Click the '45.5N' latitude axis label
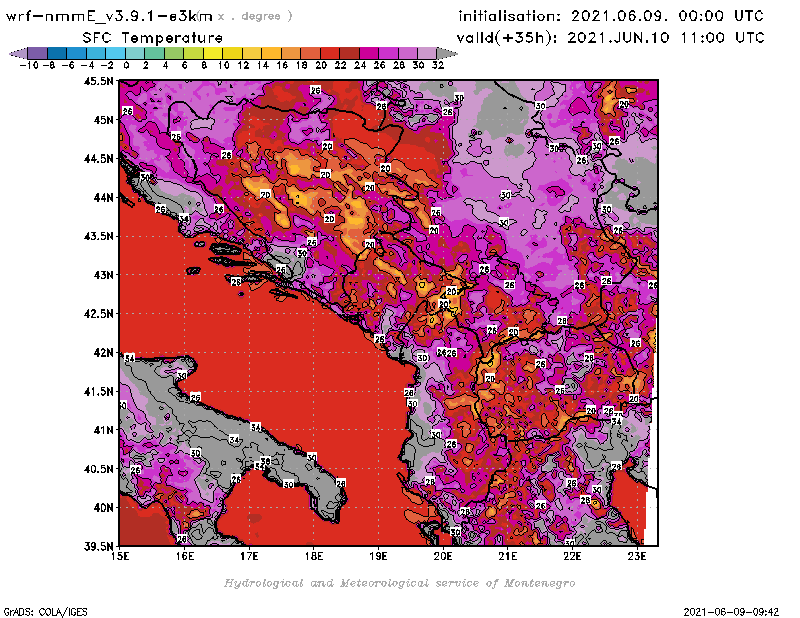 (x=98, y=81)
